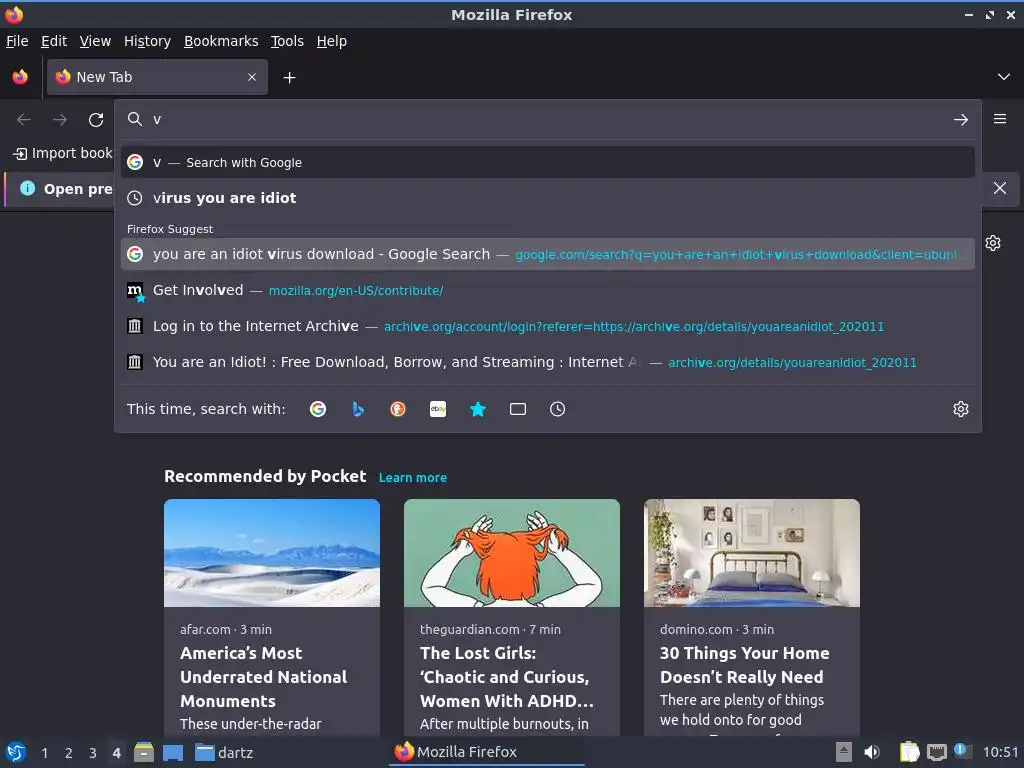Open the Firefox hamburger application menu
Viewport: 1024px width, 768px height.
[x=1000, y=119]
